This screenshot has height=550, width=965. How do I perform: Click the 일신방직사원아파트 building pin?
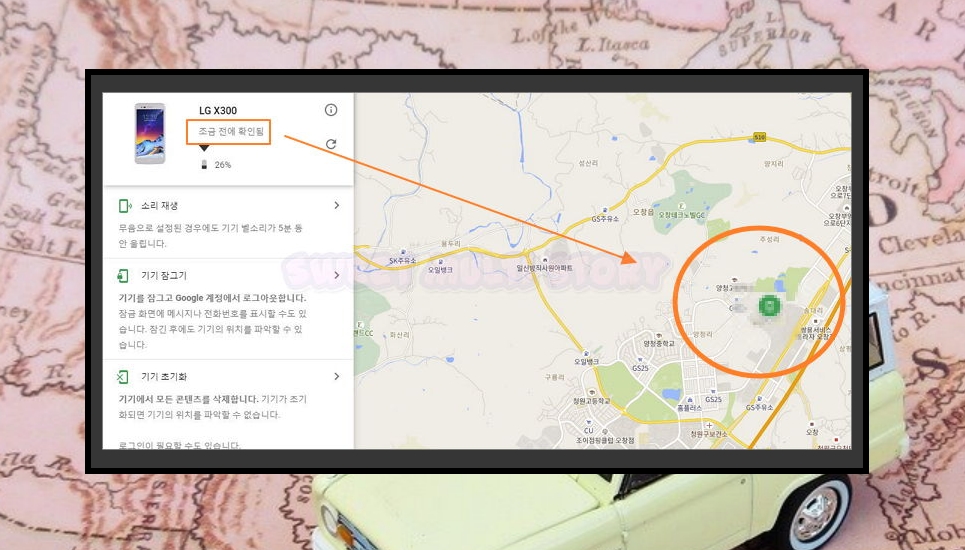tap(545, 260)
